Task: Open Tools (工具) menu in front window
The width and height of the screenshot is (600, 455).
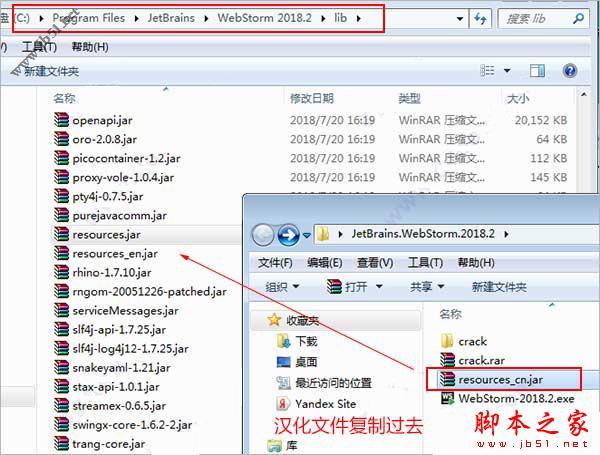Action: [426, 263]
